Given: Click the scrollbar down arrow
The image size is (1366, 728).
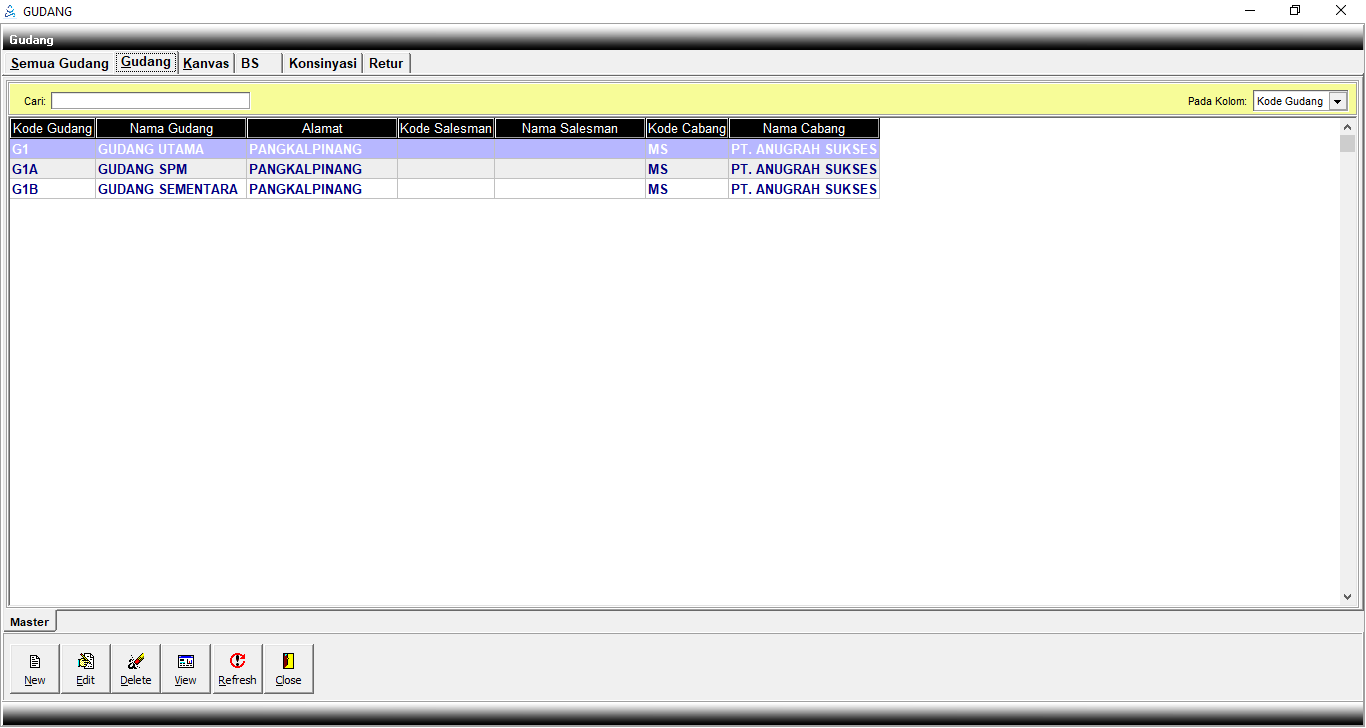Looking at the screenshot, I should (1347, 596).
